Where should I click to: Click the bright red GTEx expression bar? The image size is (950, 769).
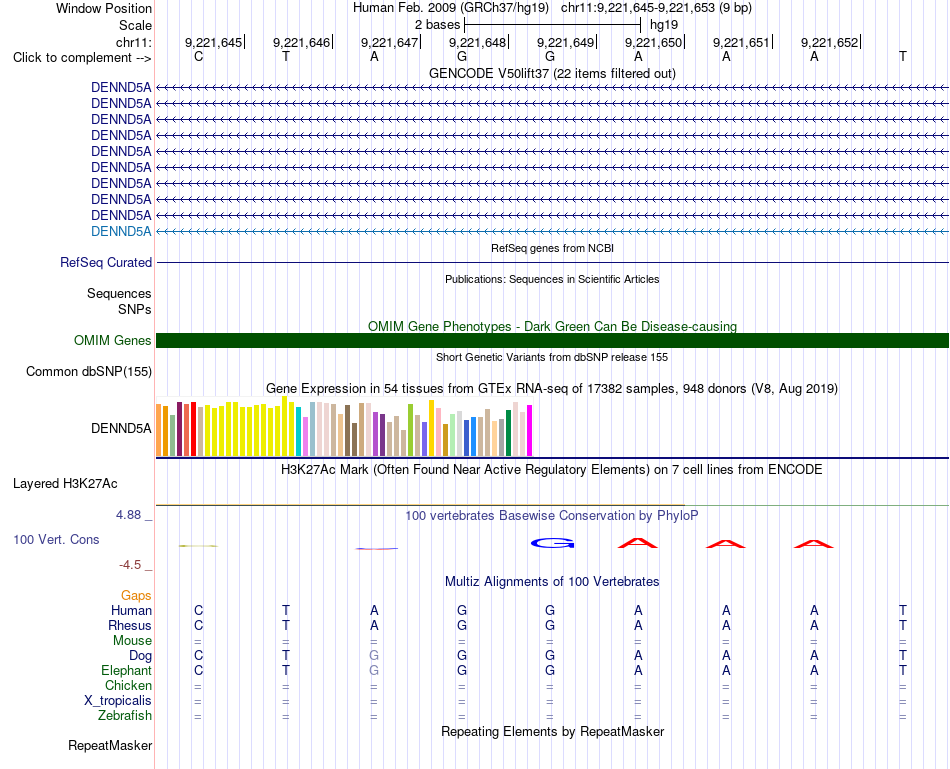click(x=193, y=428)
